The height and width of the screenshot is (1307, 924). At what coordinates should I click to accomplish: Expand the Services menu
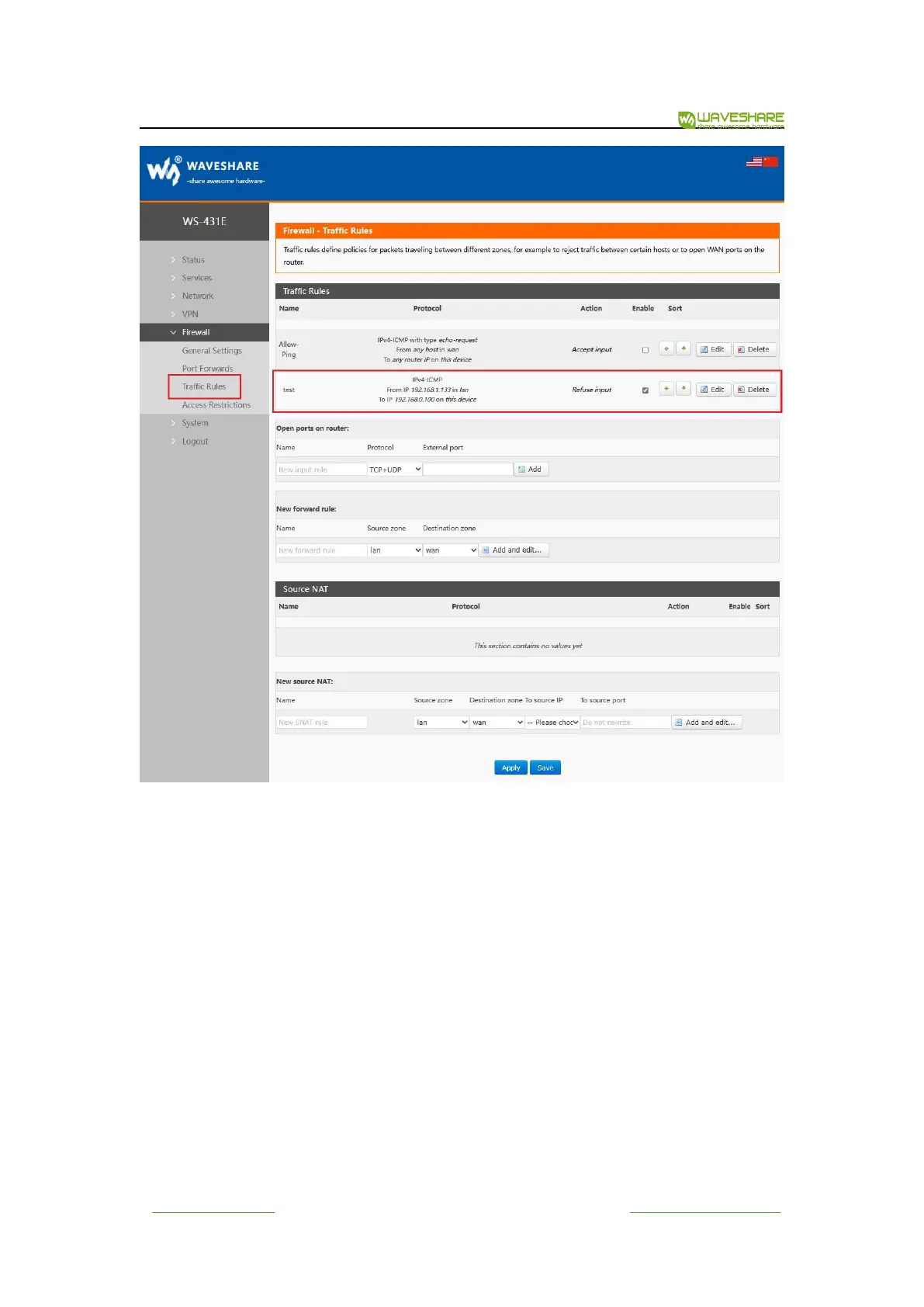pyautogui.click(x=196, y=278)
